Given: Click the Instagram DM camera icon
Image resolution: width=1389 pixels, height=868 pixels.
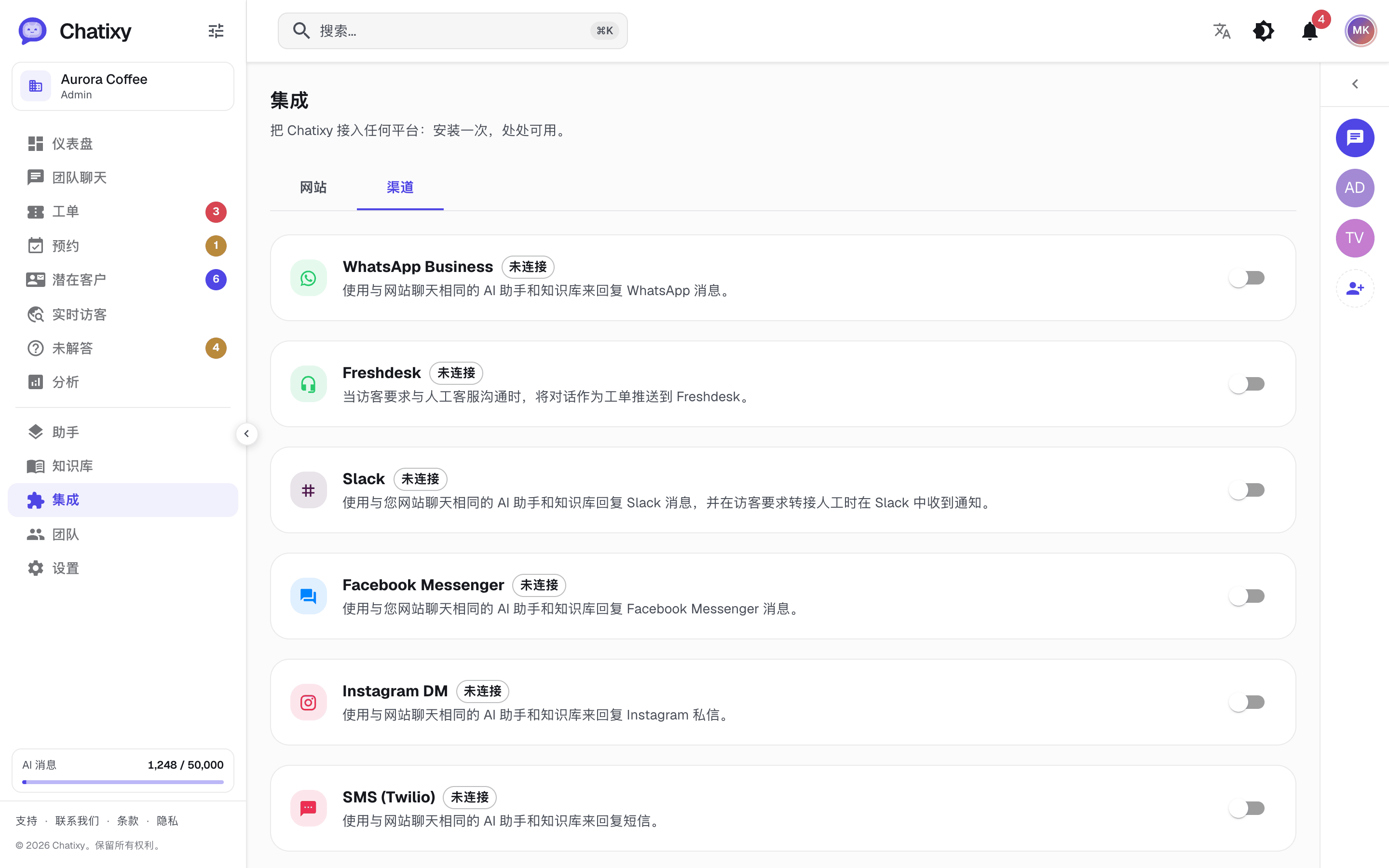Looking at the screenshot, I should (308, 703).
